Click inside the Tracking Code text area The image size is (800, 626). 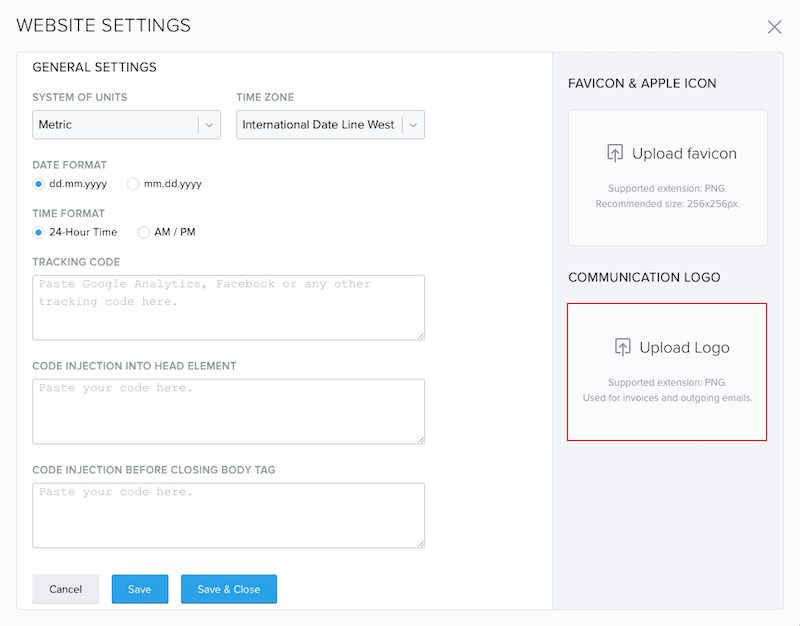click(x=229, y=308)
